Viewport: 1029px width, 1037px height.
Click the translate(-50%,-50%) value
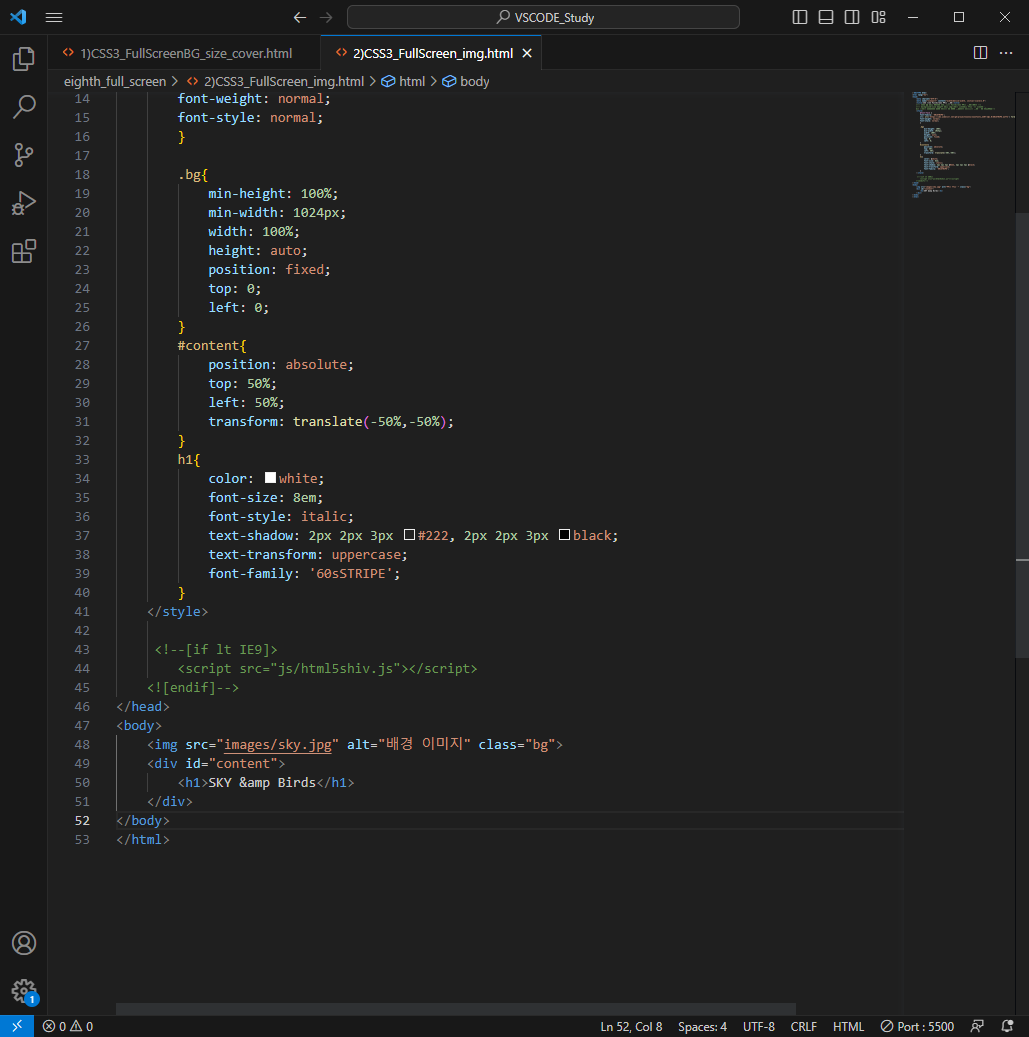tap(370, 421)
